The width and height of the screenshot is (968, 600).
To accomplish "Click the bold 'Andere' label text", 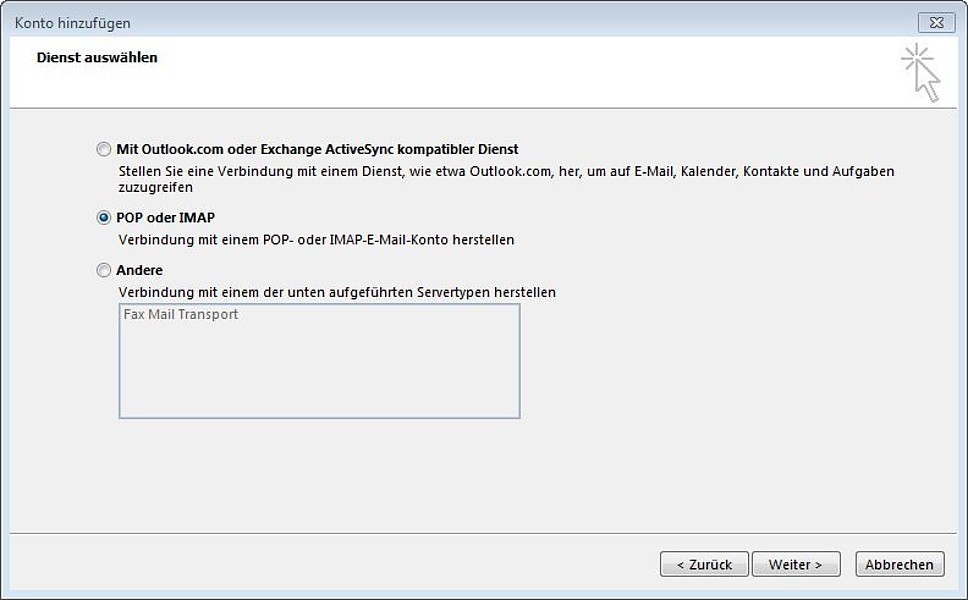I will tap(140, 270).
